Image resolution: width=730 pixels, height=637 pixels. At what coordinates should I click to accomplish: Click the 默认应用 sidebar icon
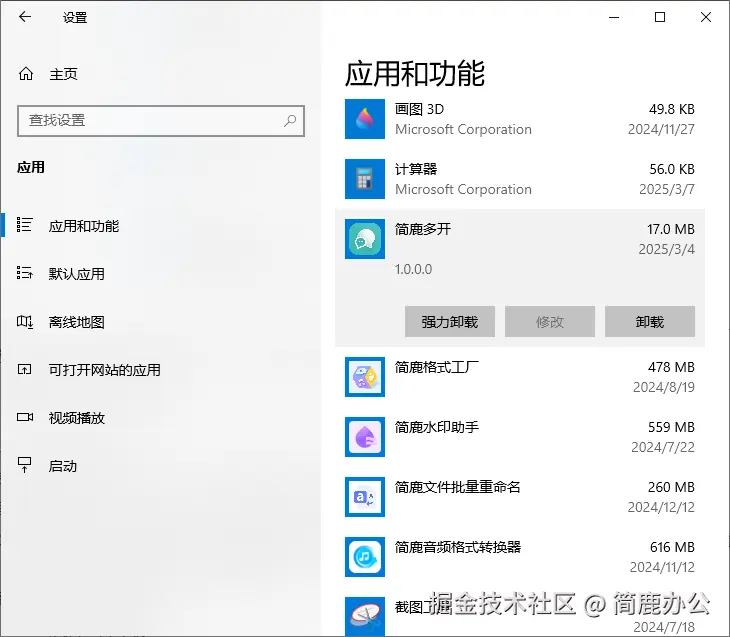coord(24,273)
